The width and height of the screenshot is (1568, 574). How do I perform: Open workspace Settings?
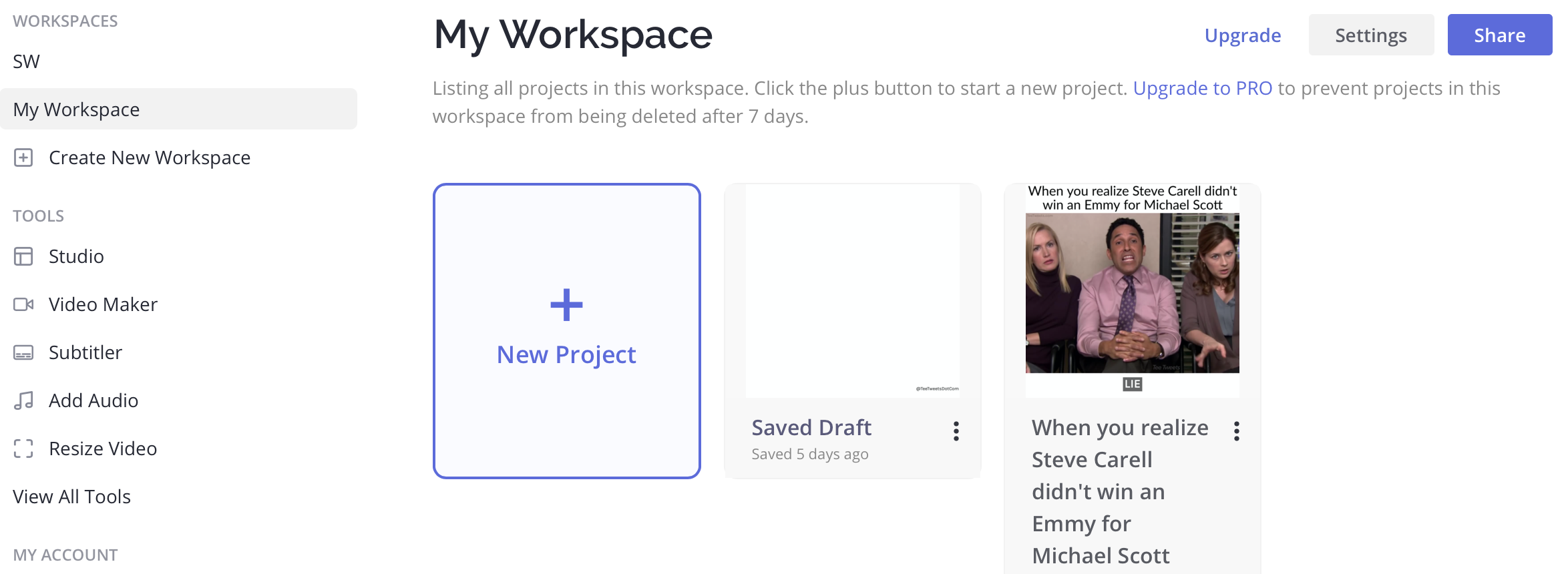(1371, 35)
